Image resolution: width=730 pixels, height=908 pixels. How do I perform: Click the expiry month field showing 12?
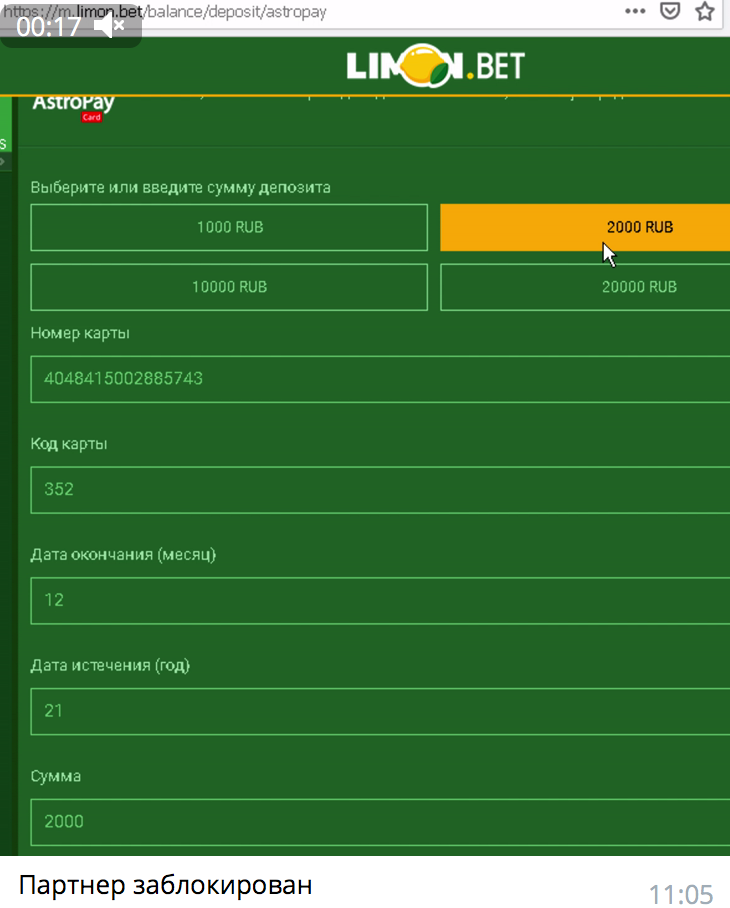pyautogui.click(x=380, y=601)
